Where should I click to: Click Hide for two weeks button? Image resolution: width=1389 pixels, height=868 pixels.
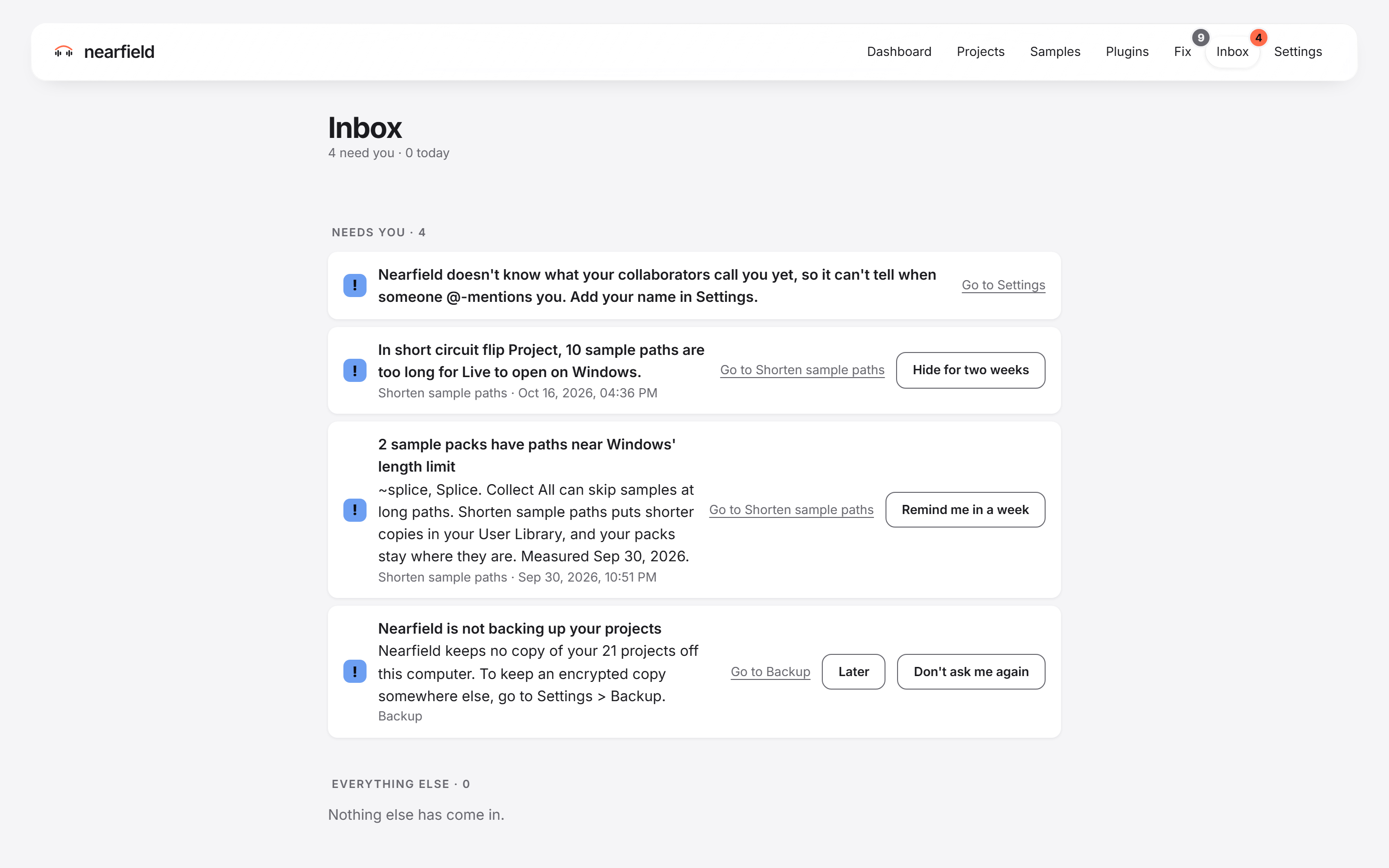(x=970, y=370)
